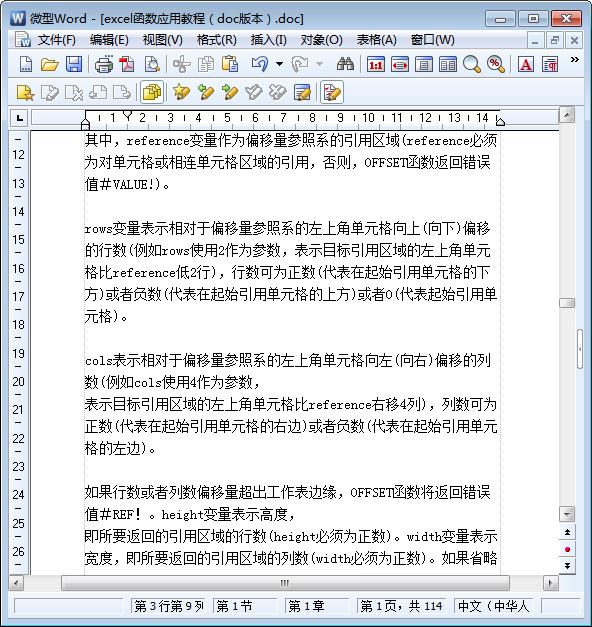The width and height of the screenshot is (592, 627).
Task: Go to previous comment
Action: (x=98, y=93)
